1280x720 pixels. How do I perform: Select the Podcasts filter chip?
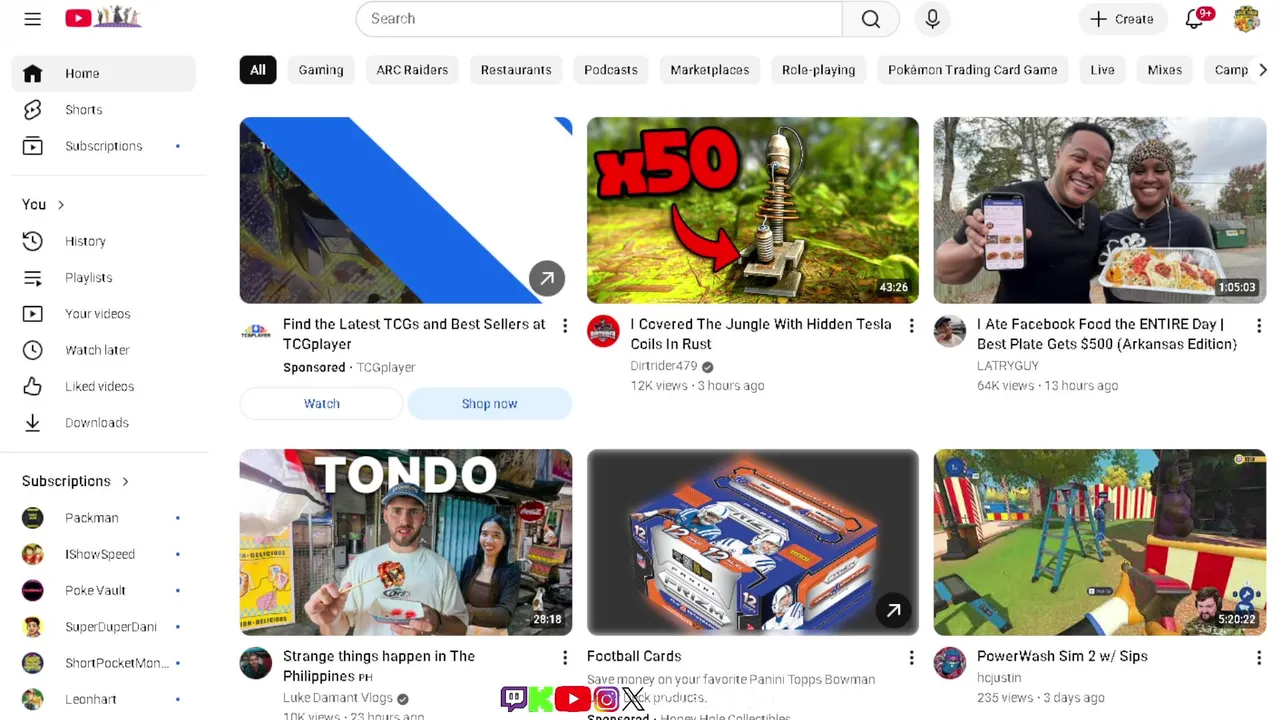click(611, 70)
